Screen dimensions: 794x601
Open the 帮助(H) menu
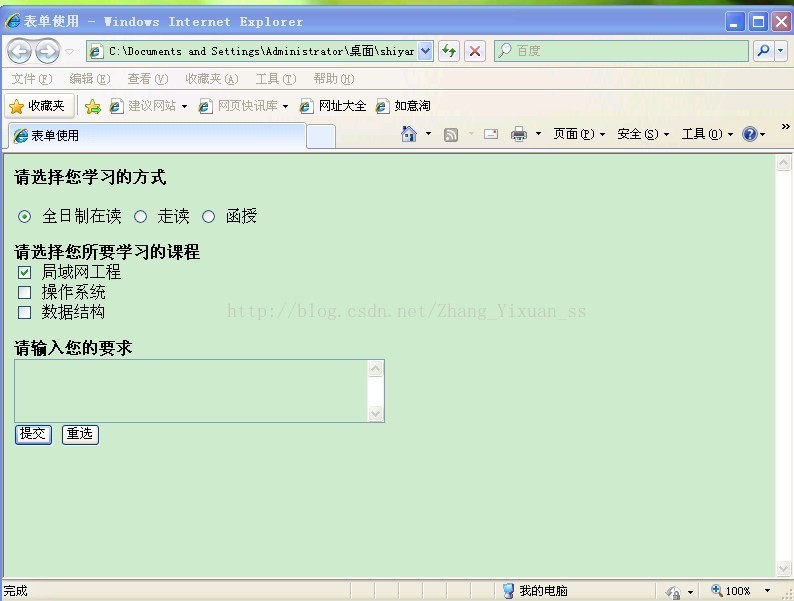(334, 79)
